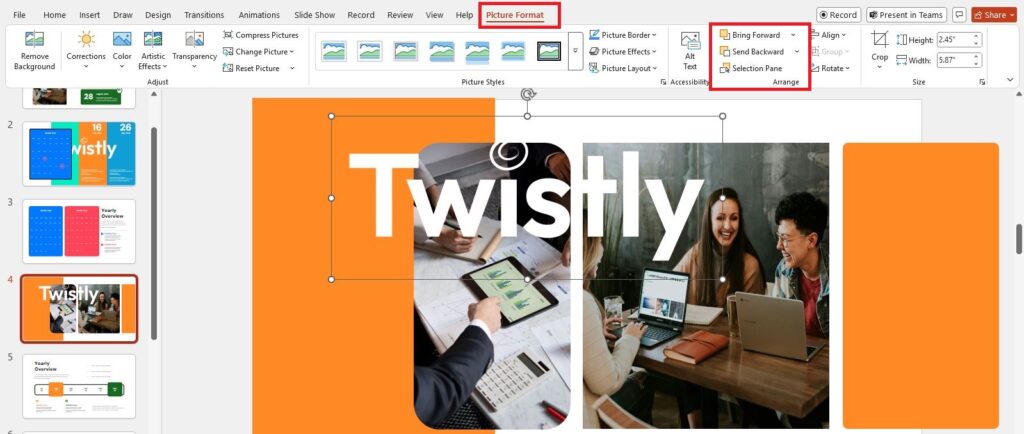
Task: Click Compress Pictures
Action: 261,35
